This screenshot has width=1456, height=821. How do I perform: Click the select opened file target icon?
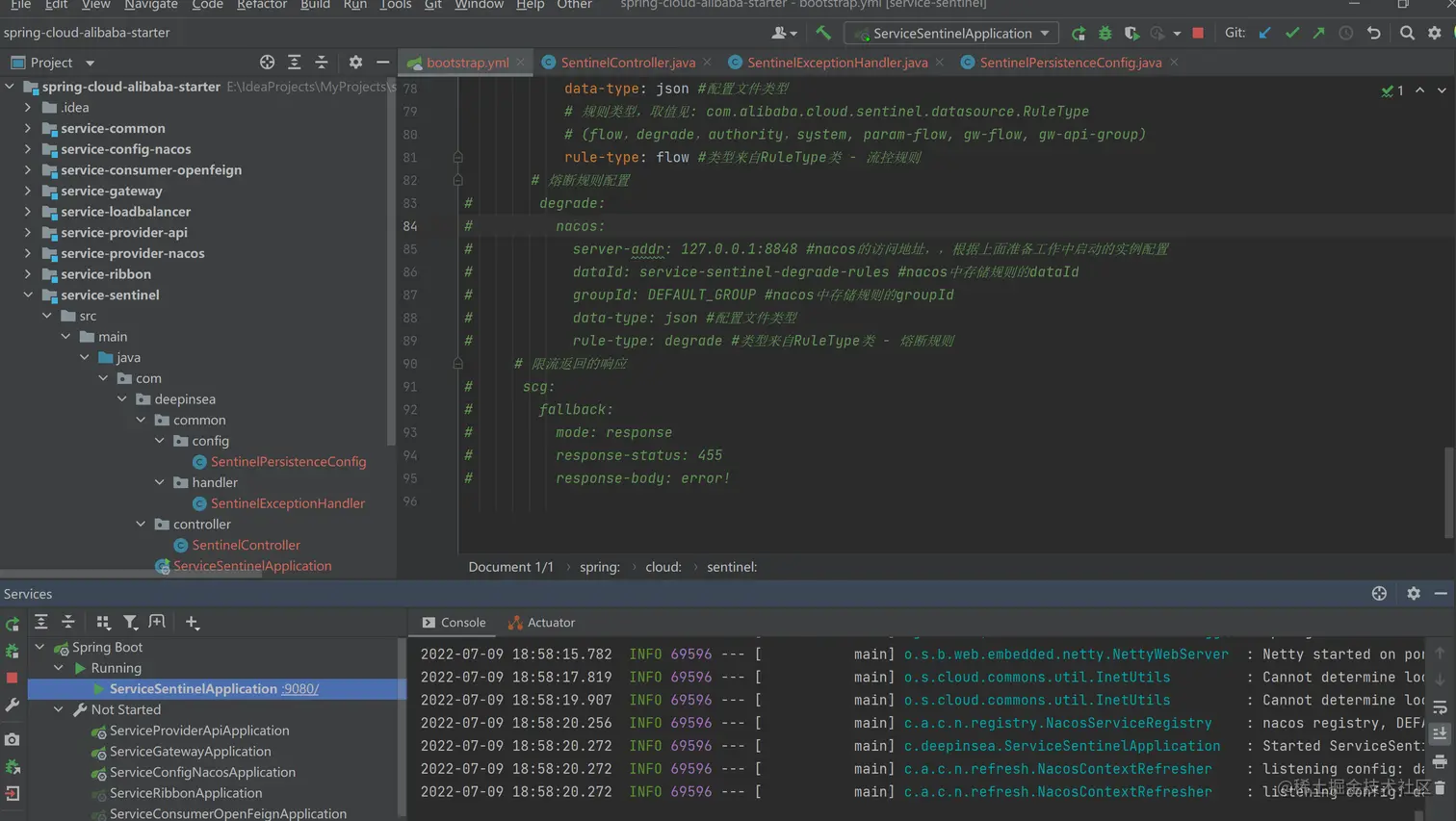[267, 62]
